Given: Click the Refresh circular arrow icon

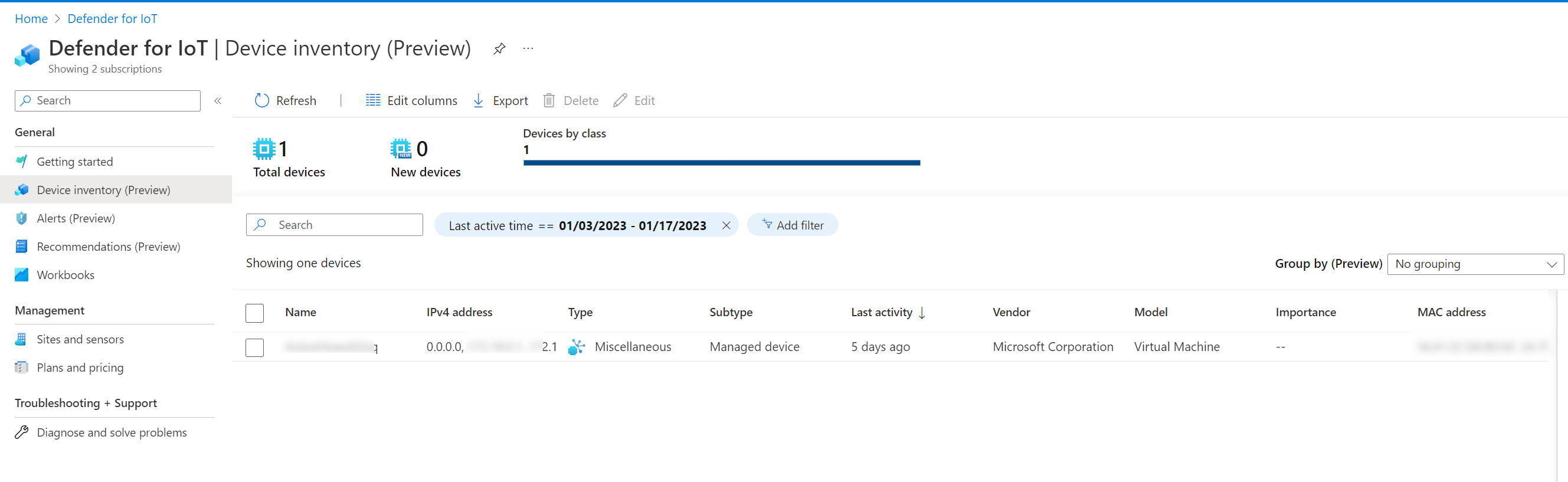Looking at the screenshot, I should (x=262, y=100).
